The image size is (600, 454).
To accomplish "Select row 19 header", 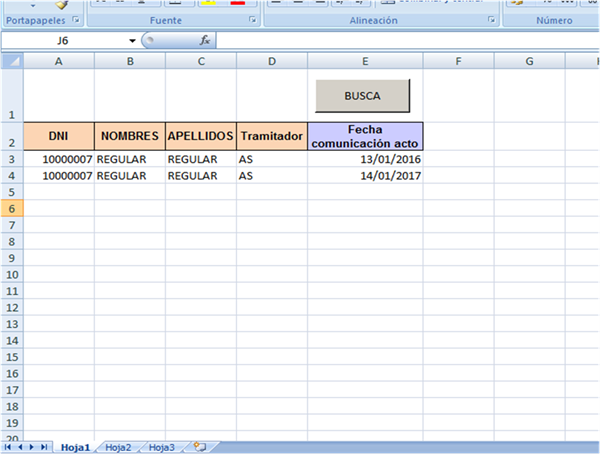I will [12, 423].
